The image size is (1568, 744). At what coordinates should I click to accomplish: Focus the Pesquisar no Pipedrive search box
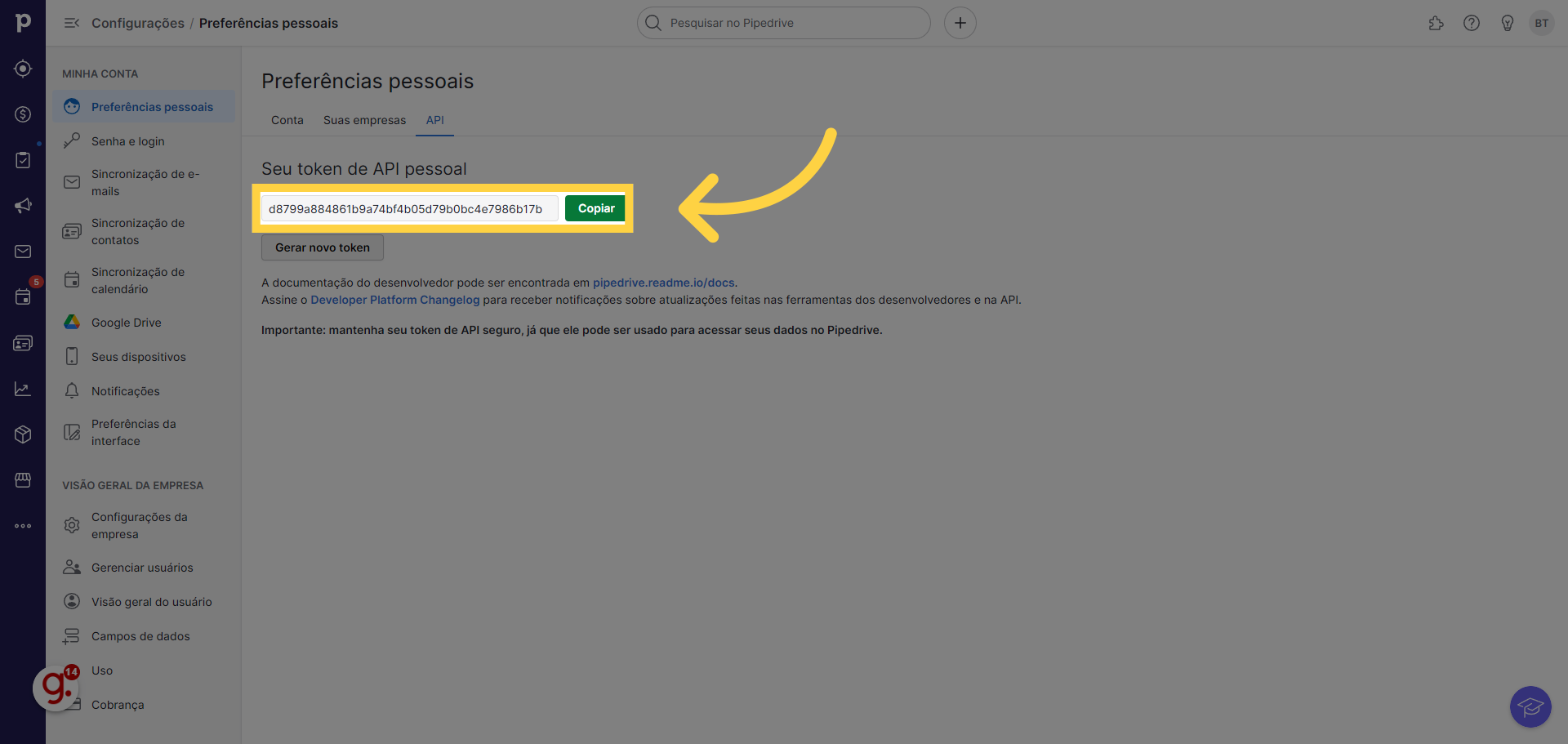(x=784, y=23)
